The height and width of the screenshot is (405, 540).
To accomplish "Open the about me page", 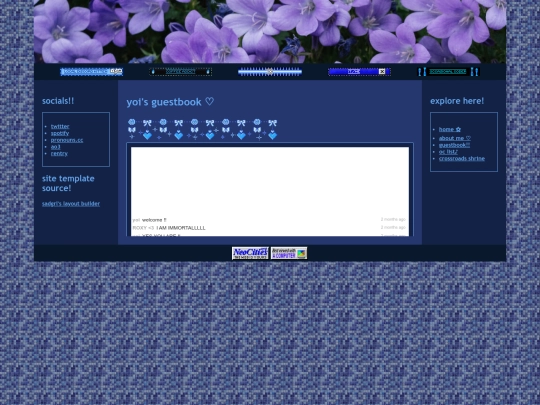I will tap(455, 138).
